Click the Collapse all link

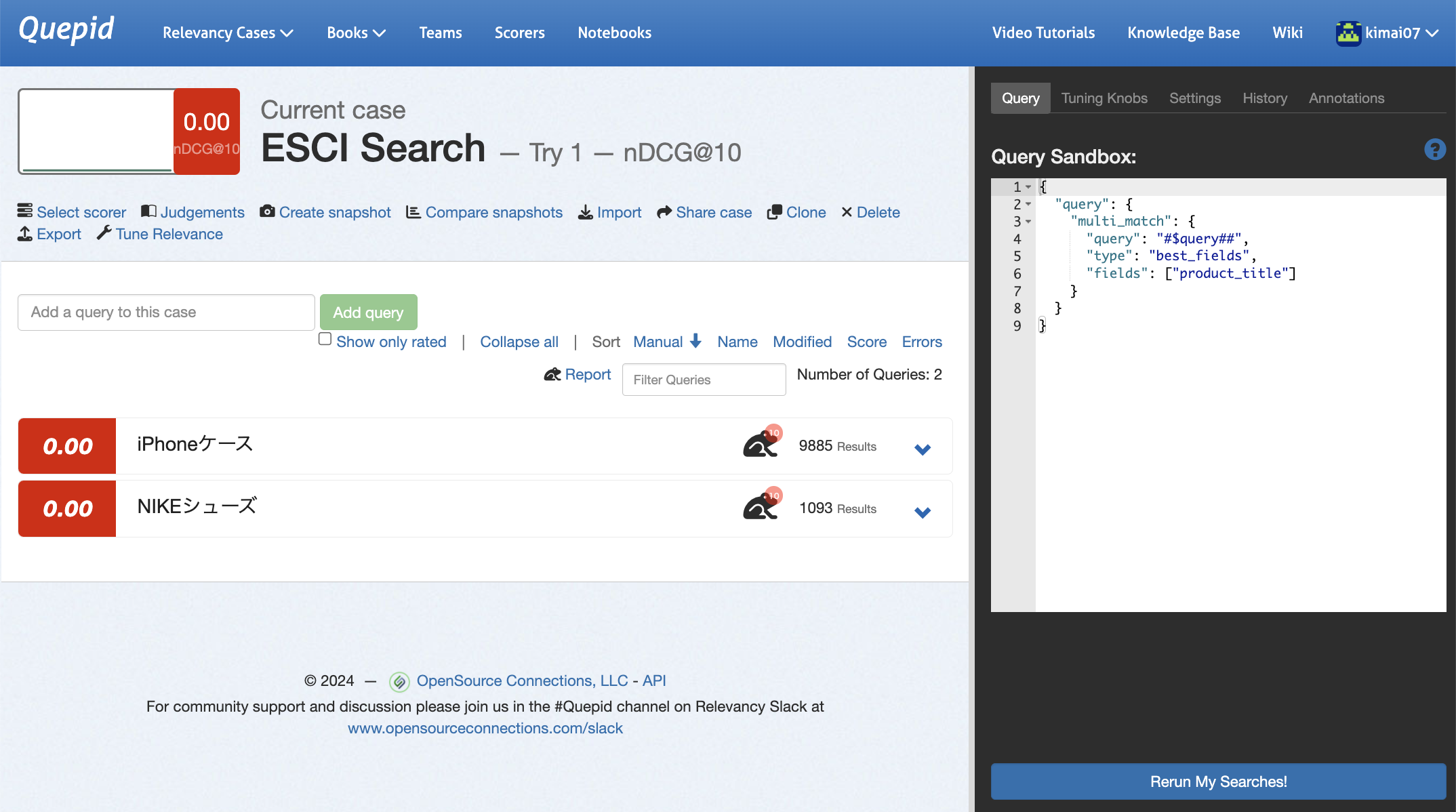(x=519, y=342)
